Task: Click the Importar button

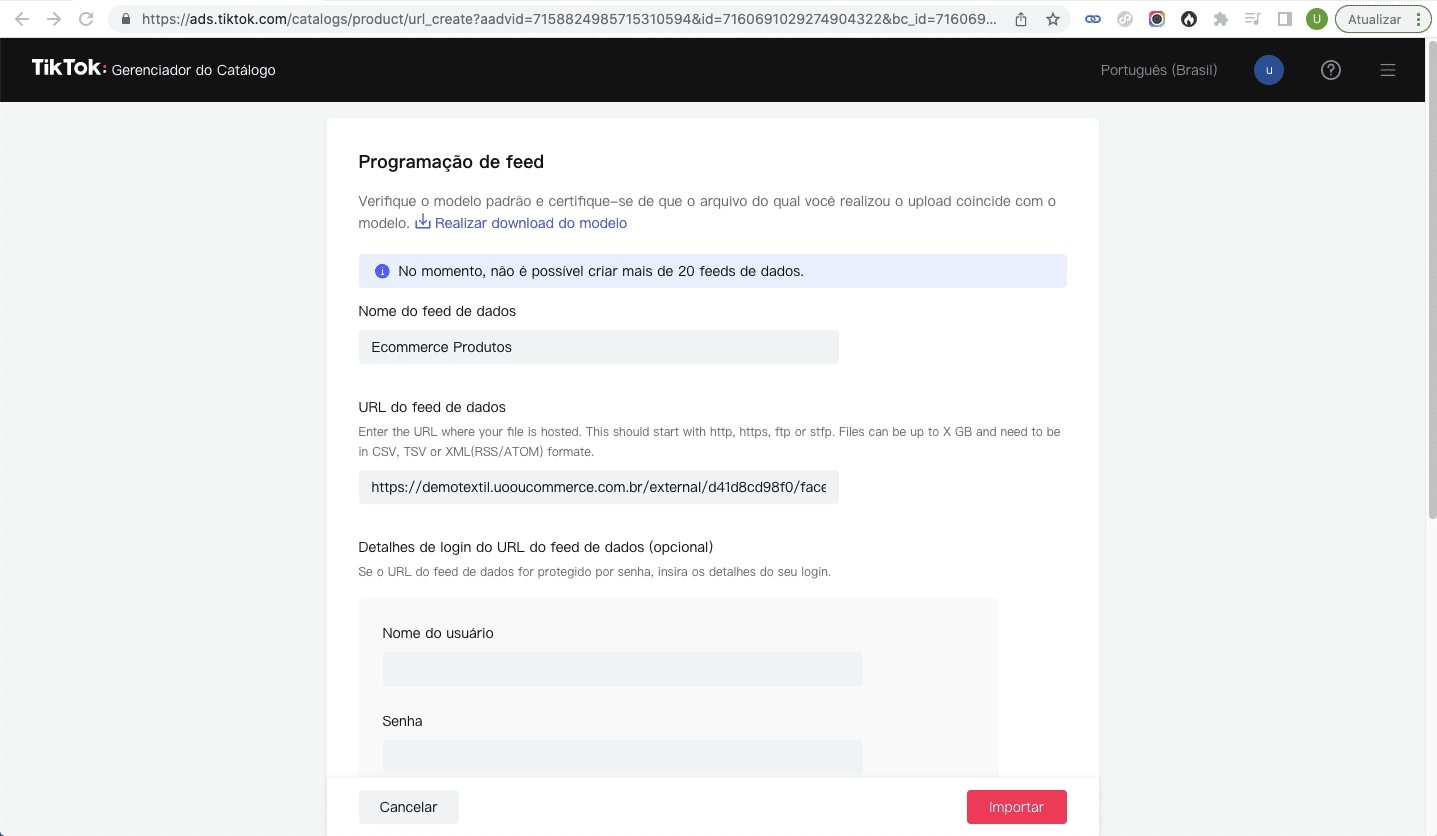Action: coord(1016,807)
